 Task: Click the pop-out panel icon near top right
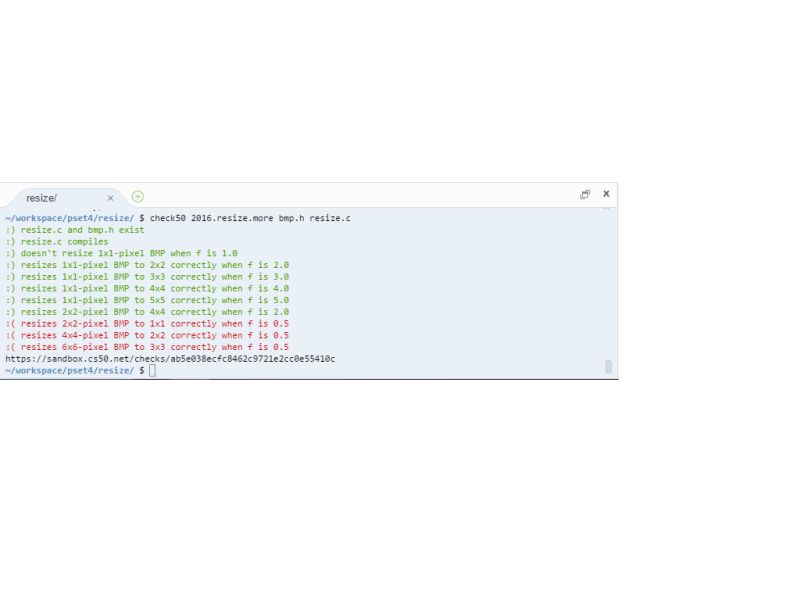[584, 195]
